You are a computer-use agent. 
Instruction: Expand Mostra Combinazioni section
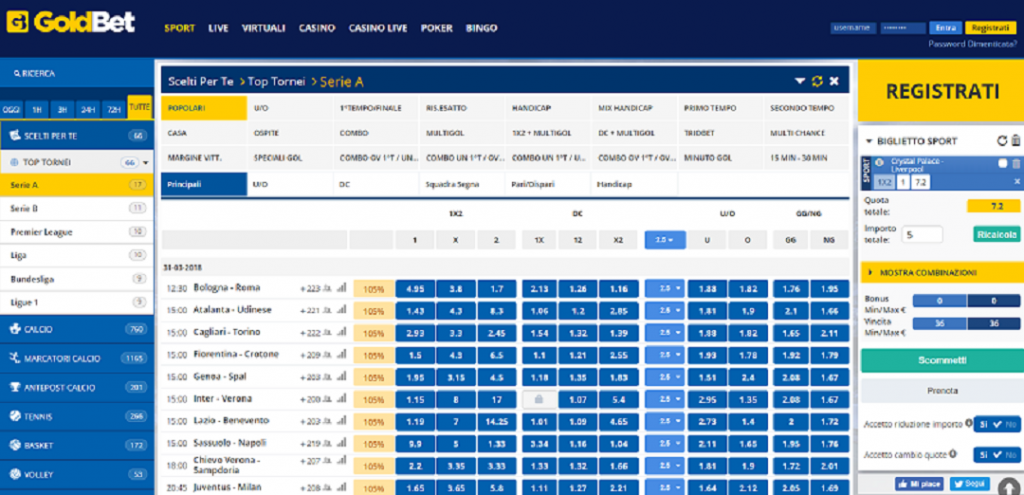coord(940,272)
